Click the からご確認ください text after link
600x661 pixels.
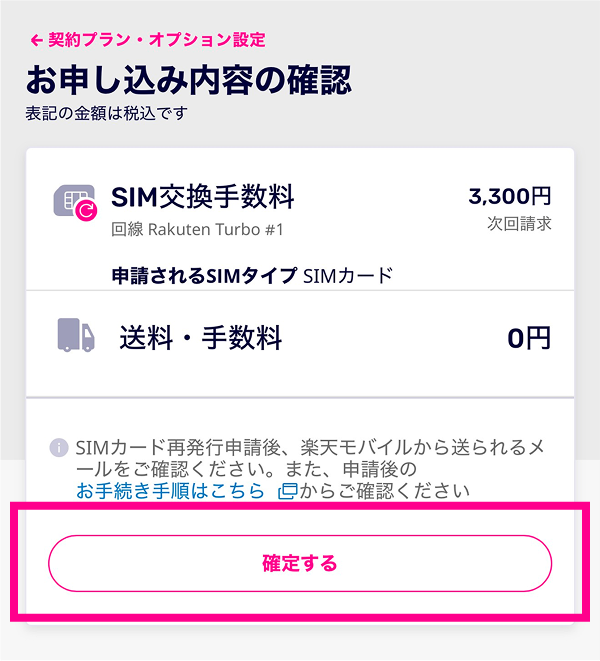(385, 491)
